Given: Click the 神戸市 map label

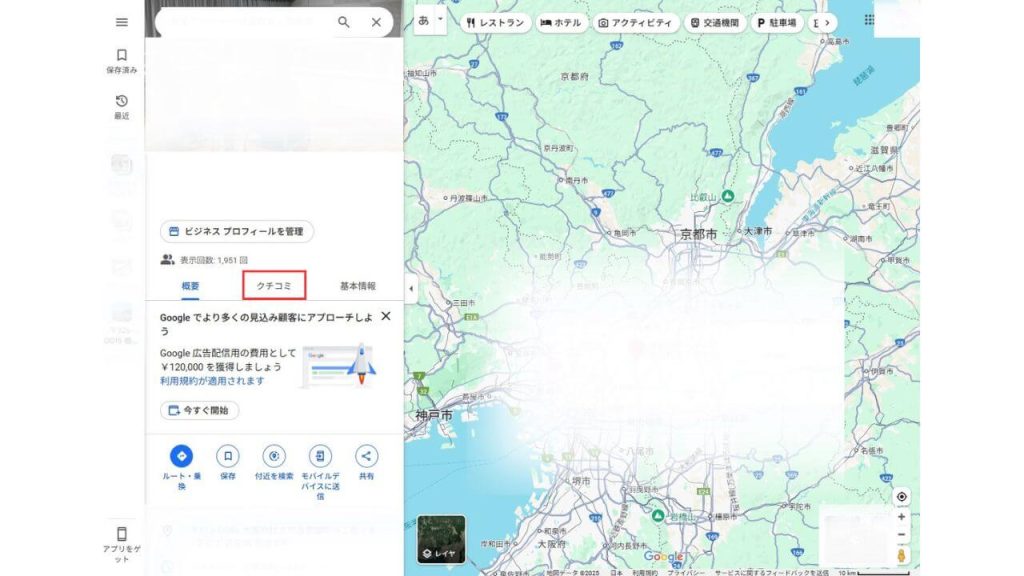Looking at the screenshot, I should (x=434, y=415).
